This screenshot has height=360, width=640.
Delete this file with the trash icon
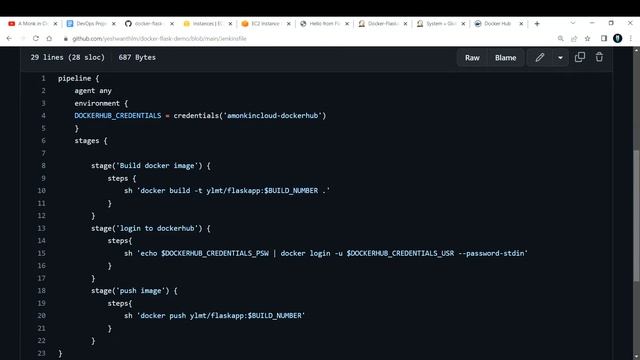click(x=599, y=58)
